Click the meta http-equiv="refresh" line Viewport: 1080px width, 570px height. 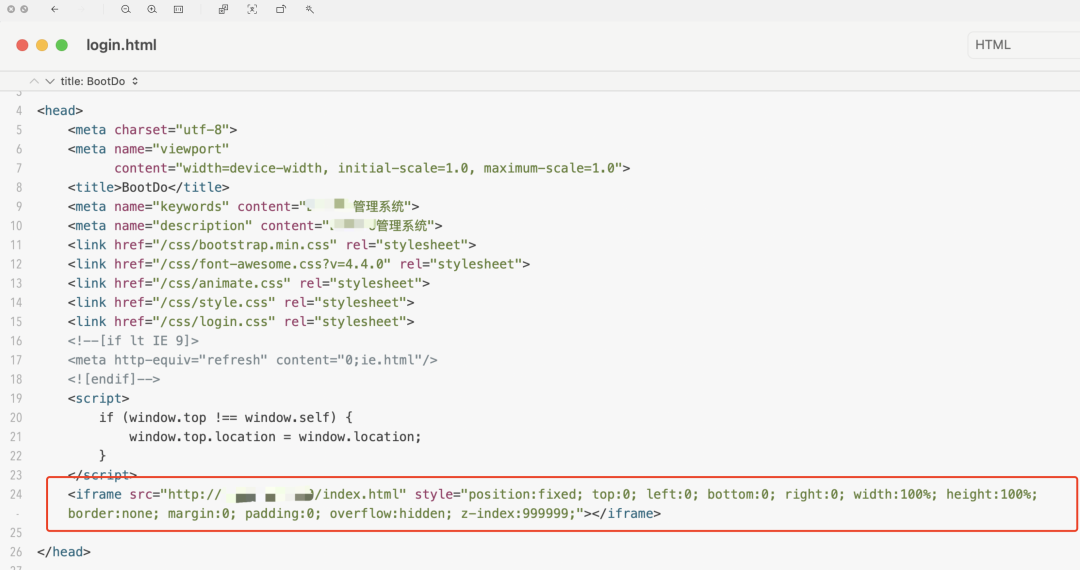253,360
